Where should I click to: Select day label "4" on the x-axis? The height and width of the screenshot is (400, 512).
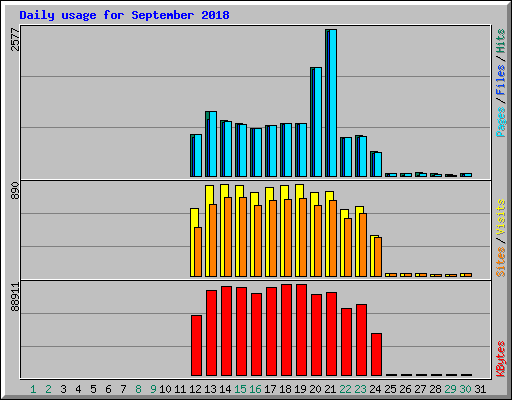[78, 389]
